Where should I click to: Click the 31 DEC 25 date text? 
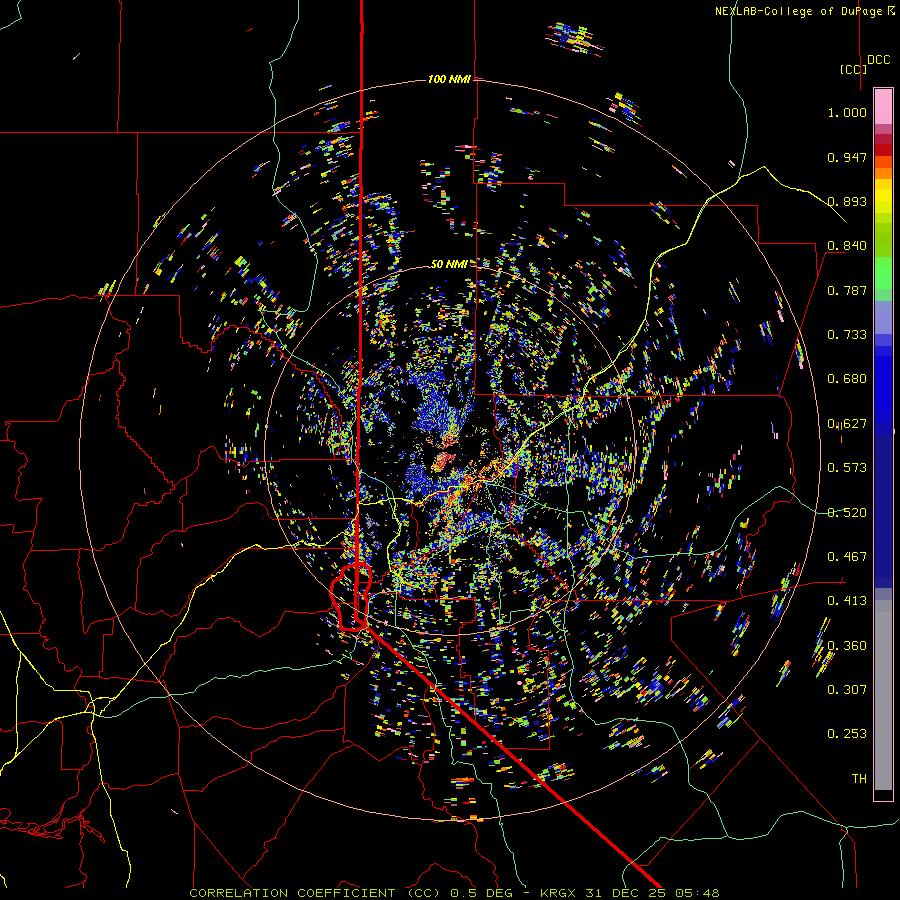pos(625,893)
